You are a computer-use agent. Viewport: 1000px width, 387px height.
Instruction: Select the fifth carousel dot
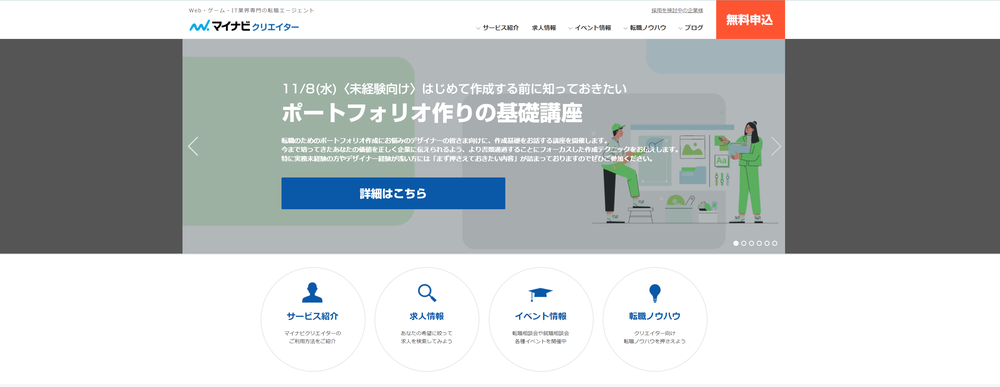tap(767, 243)
